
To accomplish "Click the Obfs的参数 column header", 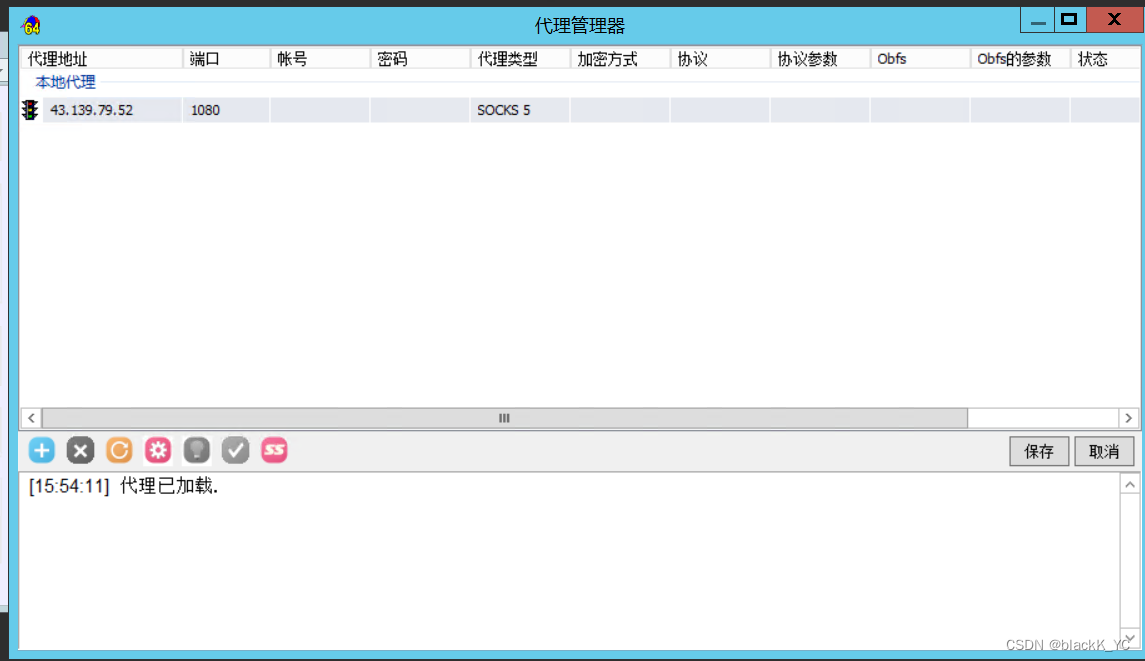I will pyautogui.click(x=1020, y=59).
